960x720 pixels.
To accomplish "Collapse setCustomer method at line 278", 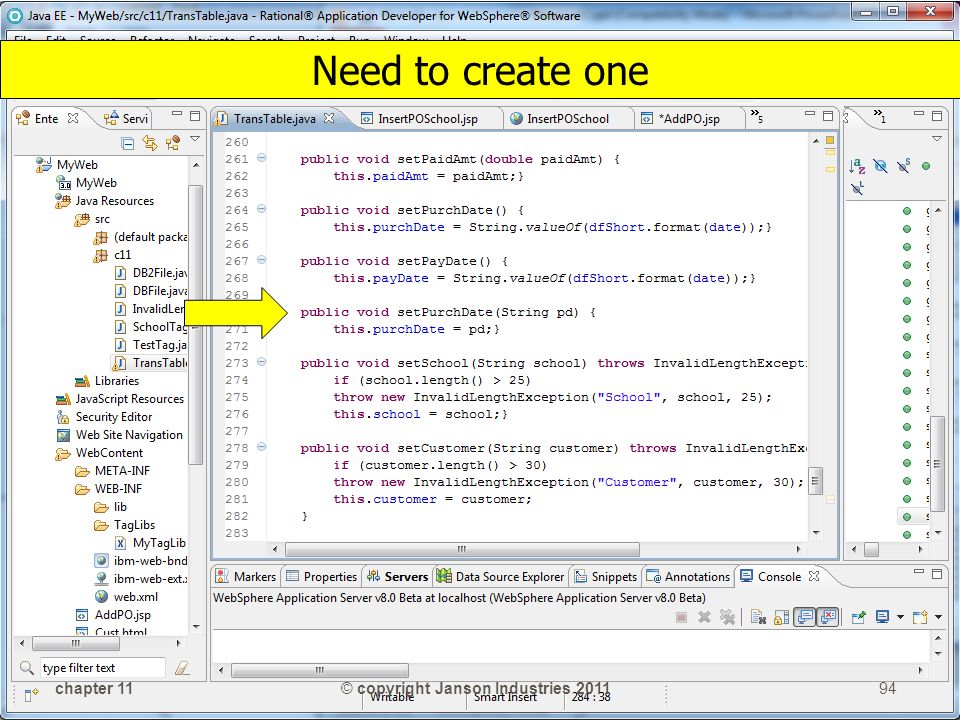I will click(x=261, y=447).
